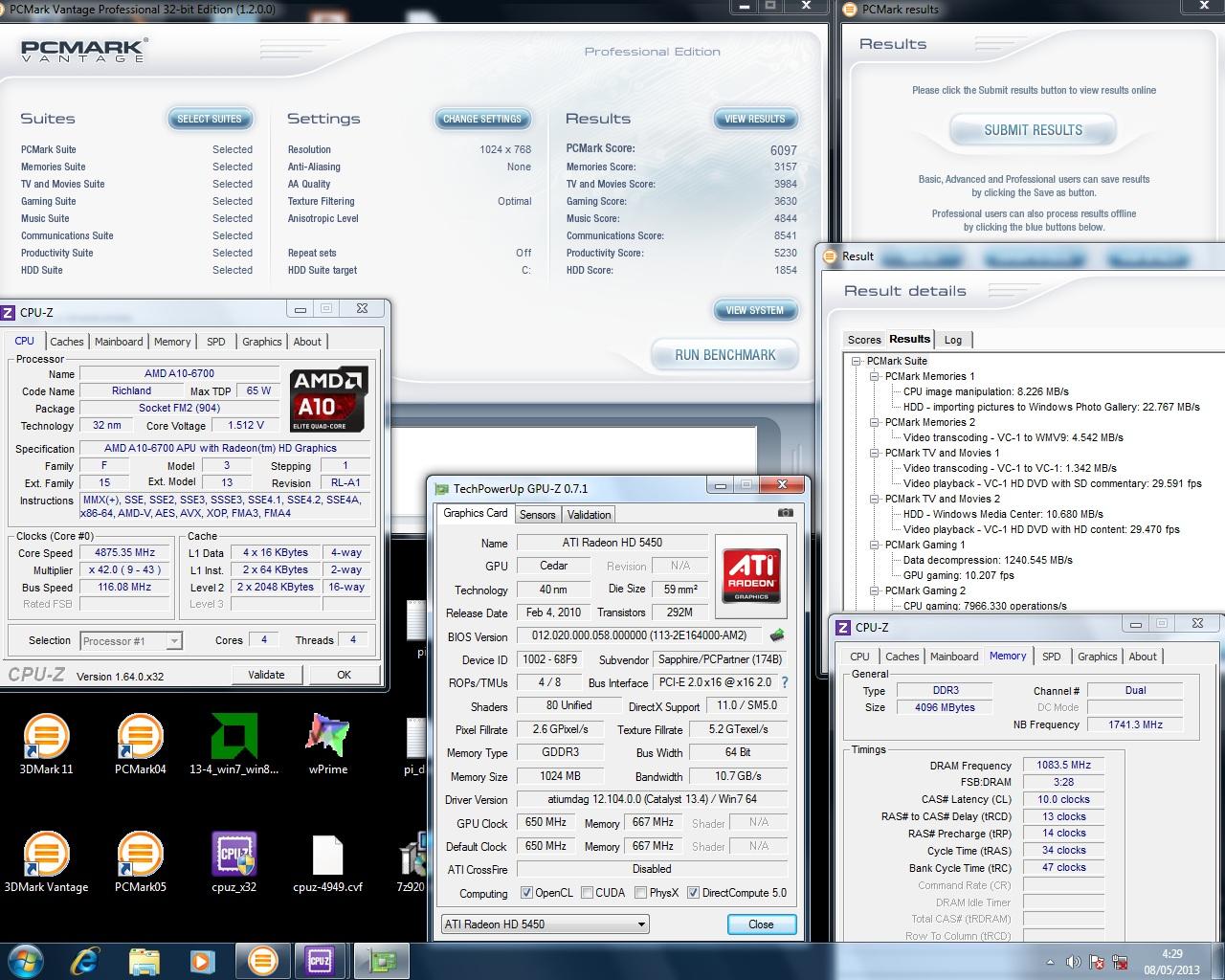Collapse the PCMark Memories 2 node
Screen dimensions: 1225x980
pos(874,422)
